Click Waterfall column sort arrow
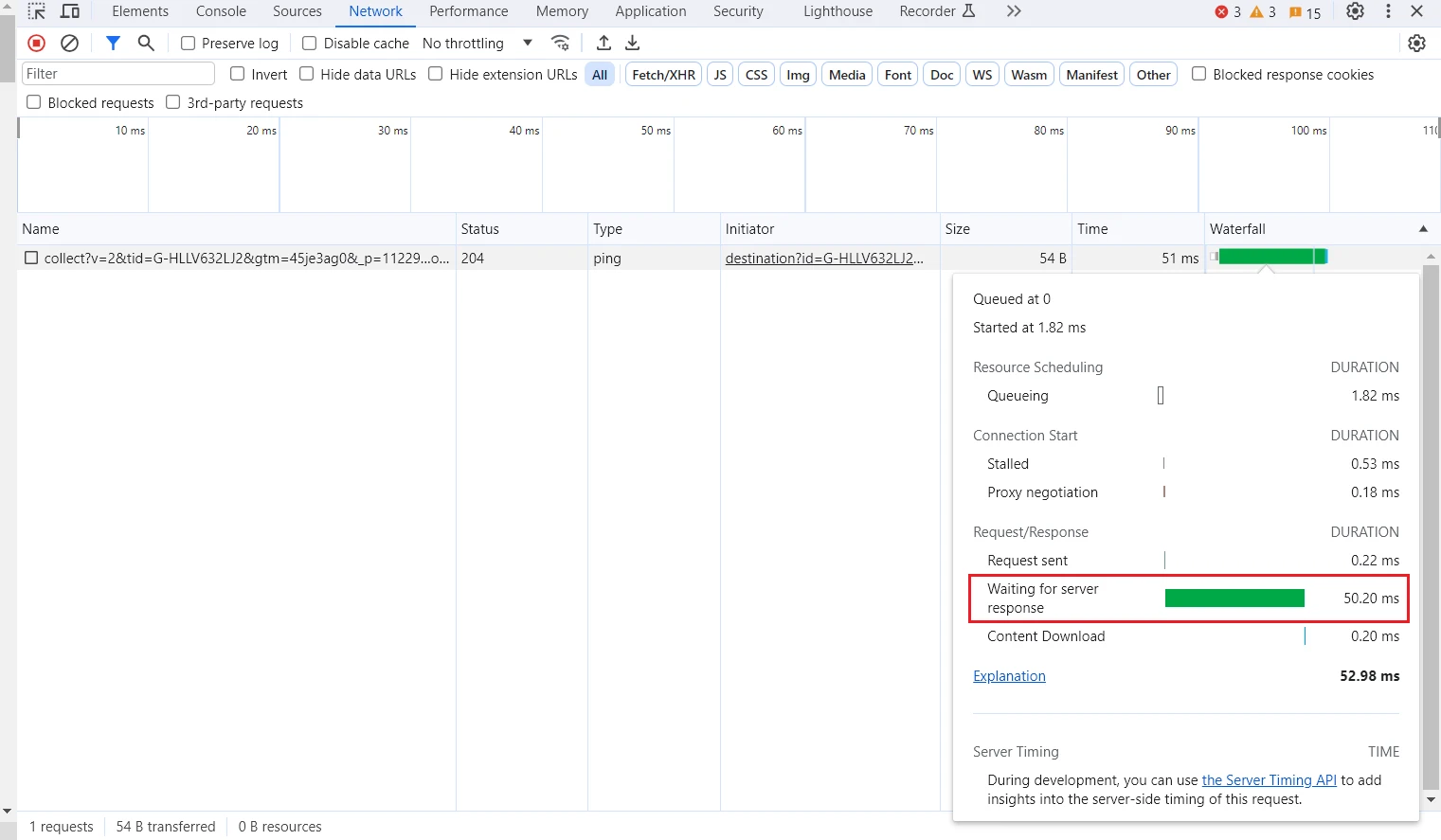 (1422, 229)
